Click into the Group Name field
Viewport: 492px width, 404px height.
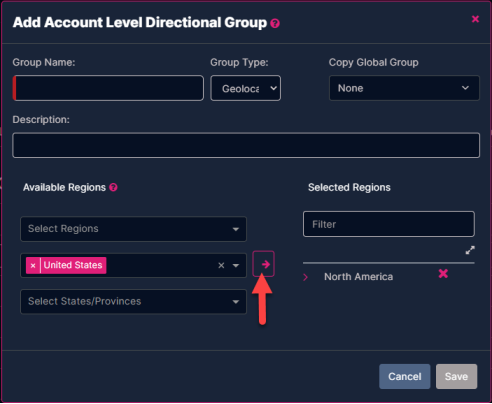[108, 88]
